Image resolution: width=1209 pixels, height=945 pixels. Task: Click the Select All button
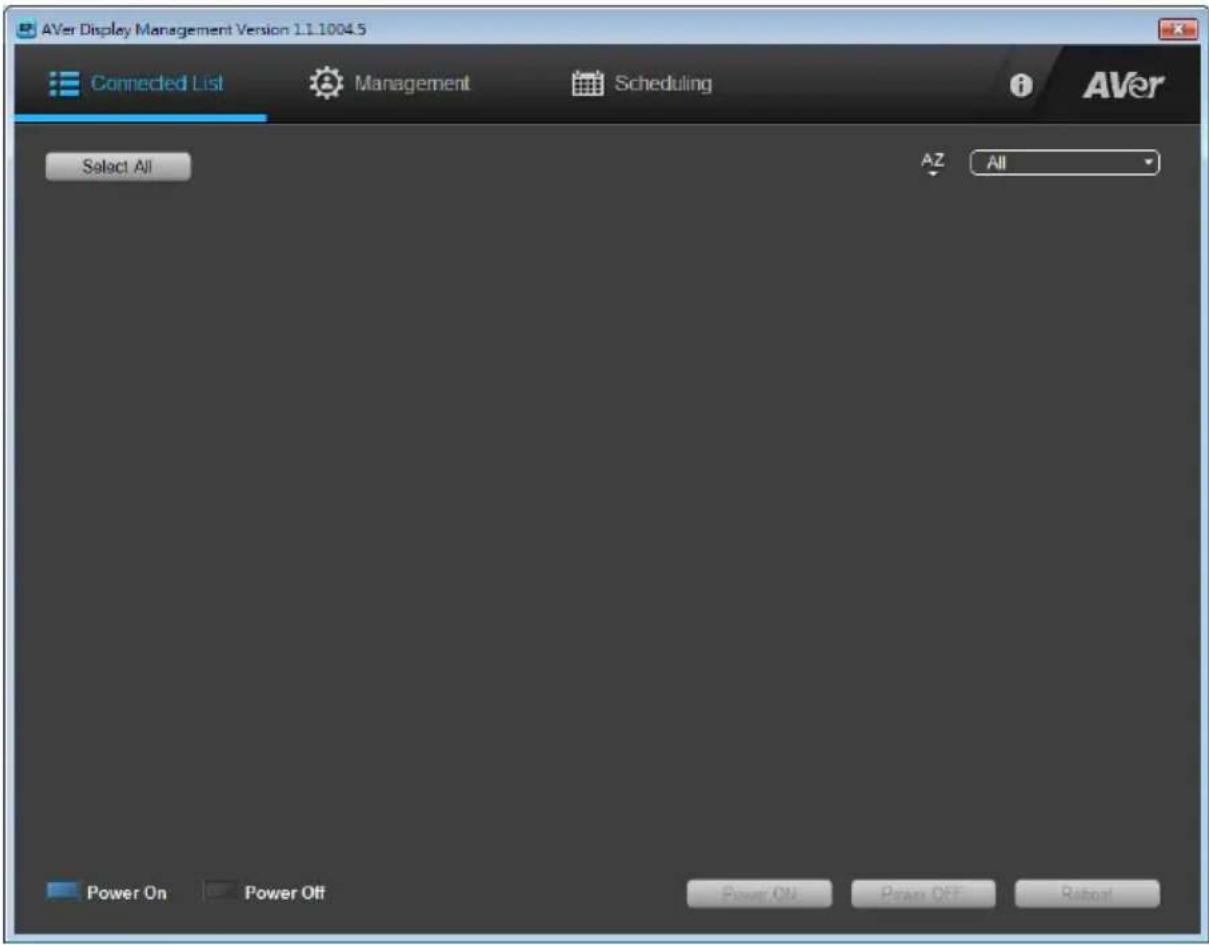pyautogui.click(x=118, y=167)
